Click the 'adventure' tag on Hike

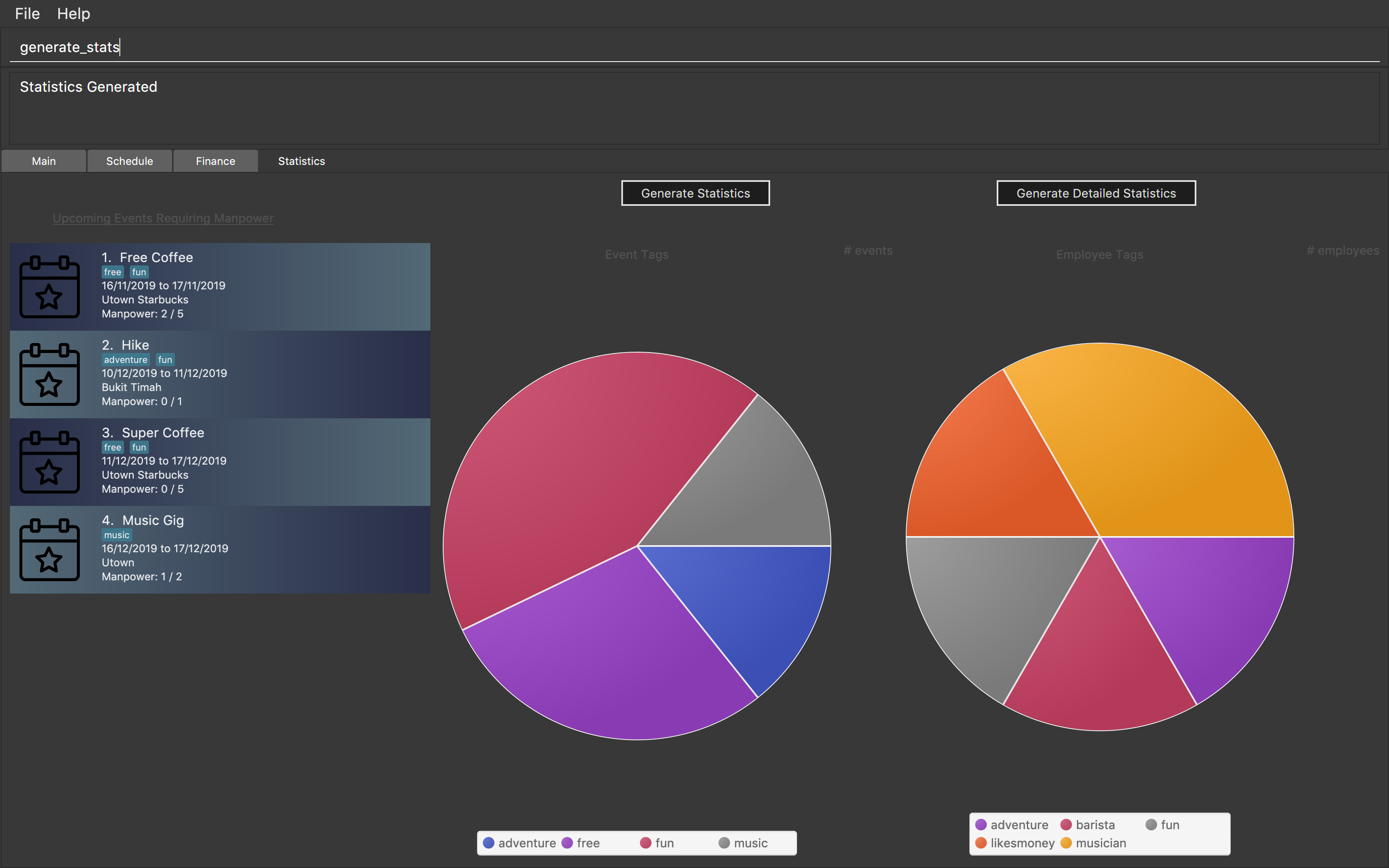126,360
